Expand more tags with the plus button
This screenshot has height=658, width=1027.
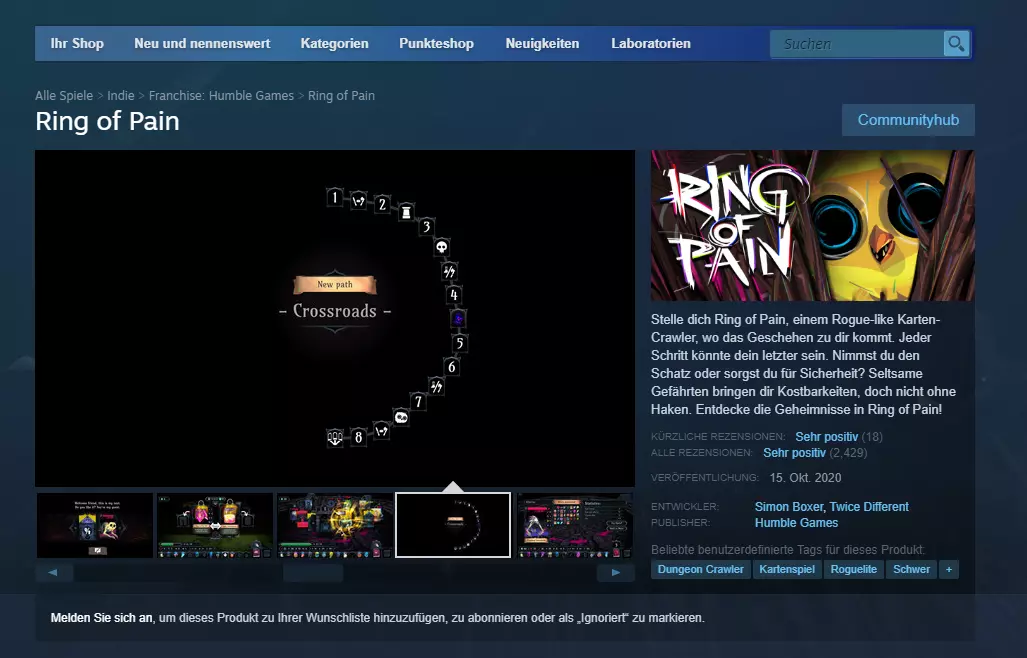(x=948, y=570)
